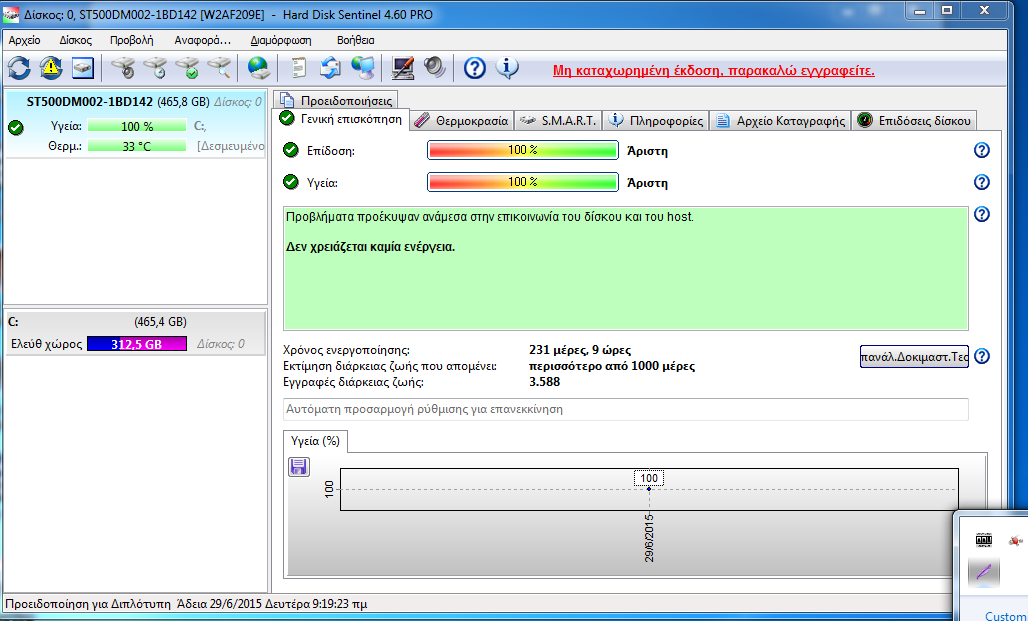Open the Αρχείο Καταγραφής tab

(x=780, y=121)
